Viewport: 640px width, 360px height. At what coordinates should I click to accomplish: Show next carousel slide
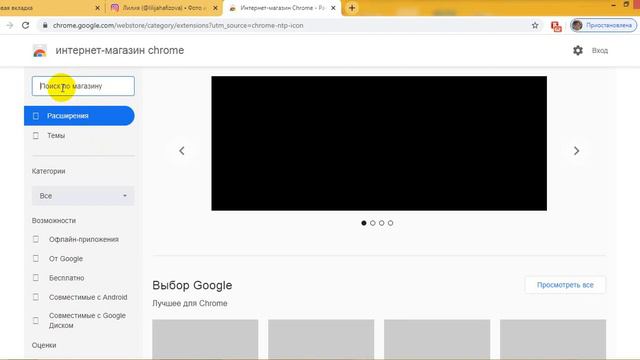point(576,151)
